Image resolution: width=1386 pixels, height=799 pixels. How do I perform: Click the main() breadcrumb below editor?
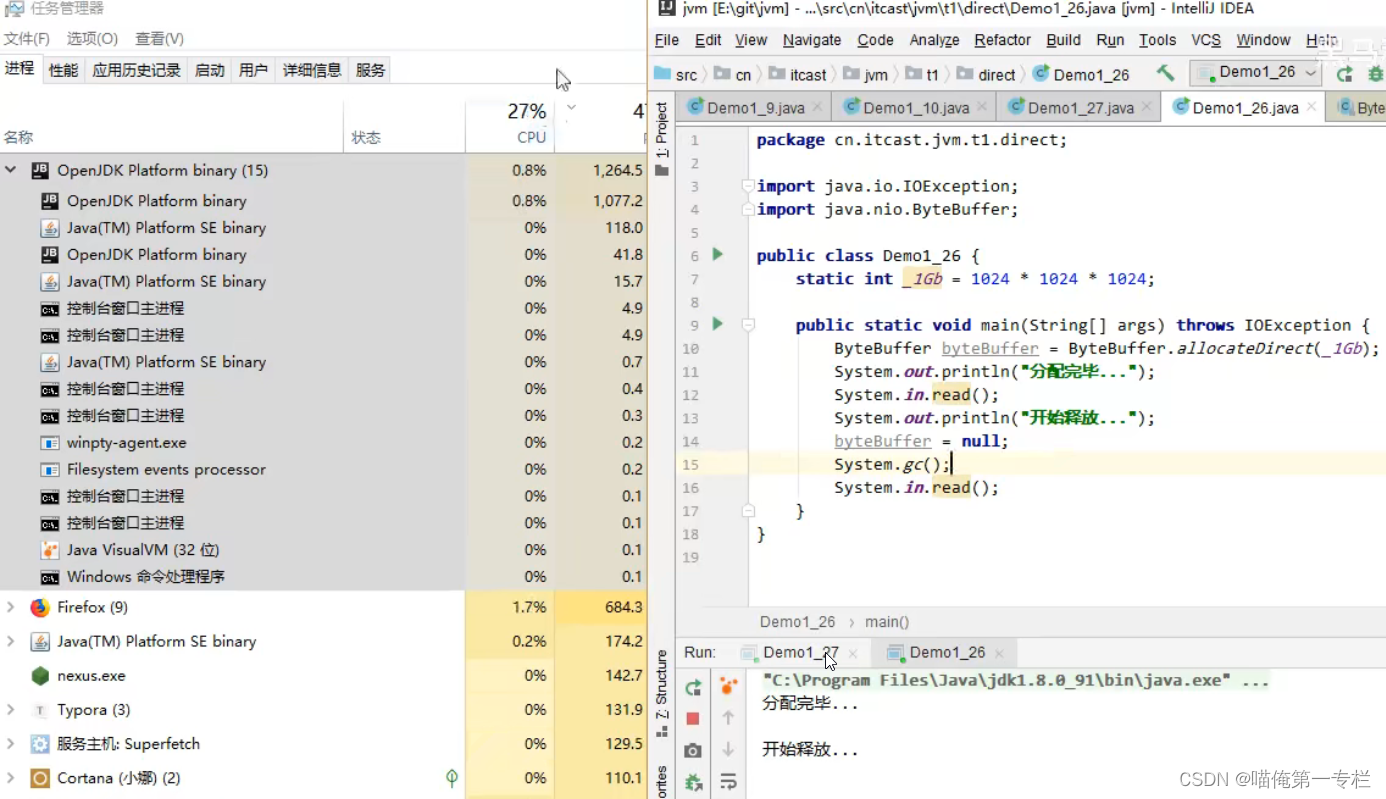887,622
